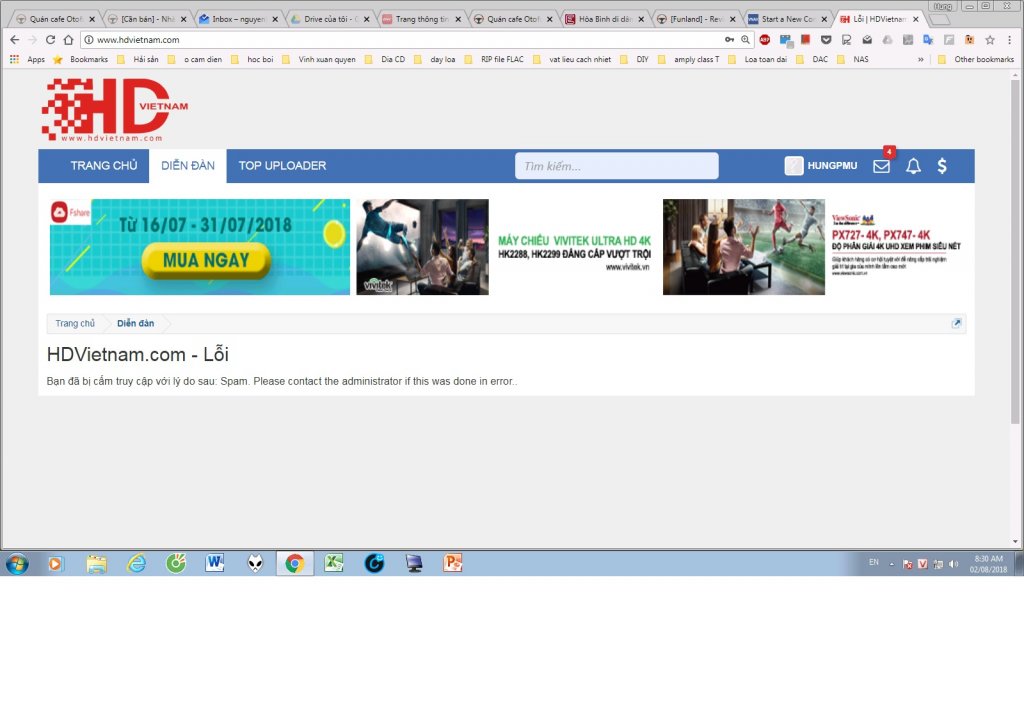Open the Chrome three-dot menu
Image resolution: width=1024 pixels, height=726 pixels.
(1009, 40)
